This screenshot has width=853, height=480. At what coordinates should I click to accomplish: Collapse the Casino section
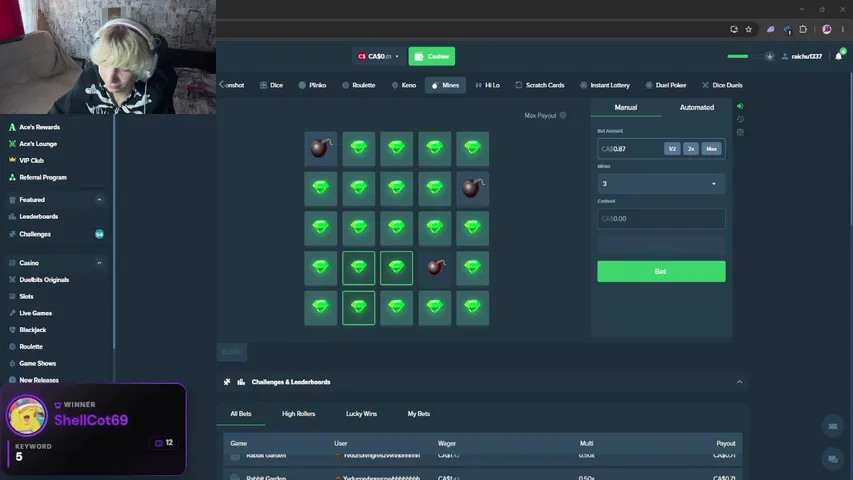tap(99, 263)
